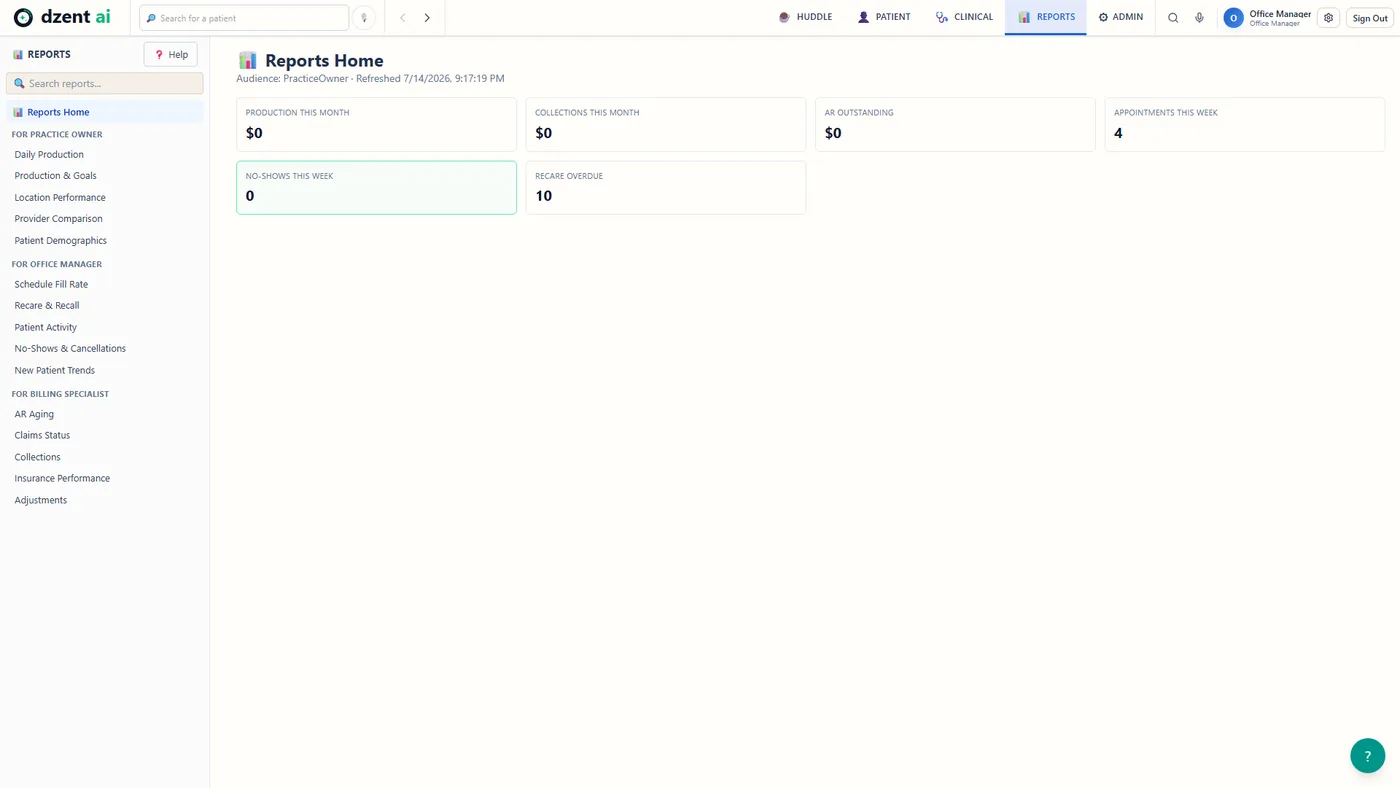Click the dzent ai logo icon
Image resolution: width=1400 pixels, height=788 pixels.
coord(23,18)
